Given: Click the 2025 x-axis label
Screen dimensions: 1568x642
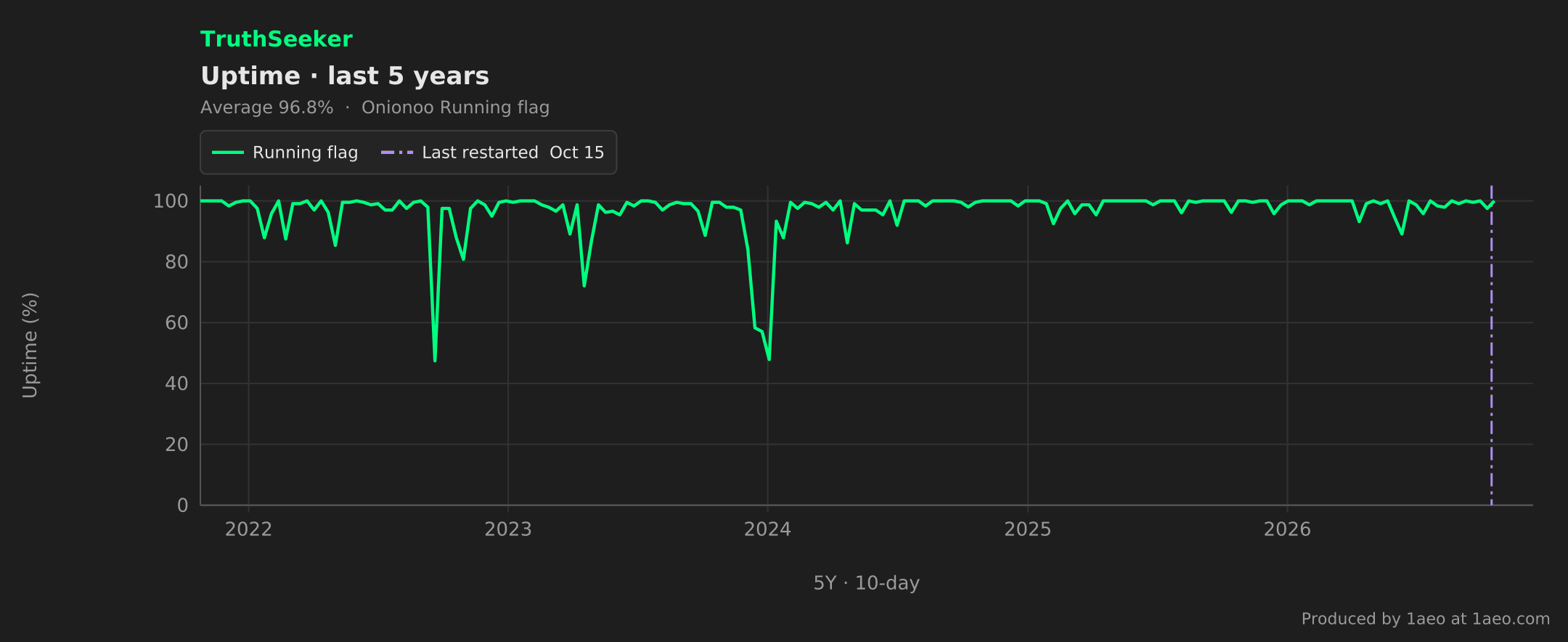Looking at the screenshot, I should [1027, 529].
